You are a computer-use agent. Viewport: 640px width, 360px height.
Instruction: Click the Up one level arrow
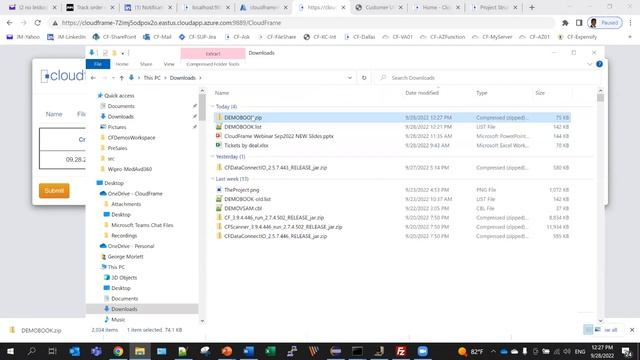point(121,78)
